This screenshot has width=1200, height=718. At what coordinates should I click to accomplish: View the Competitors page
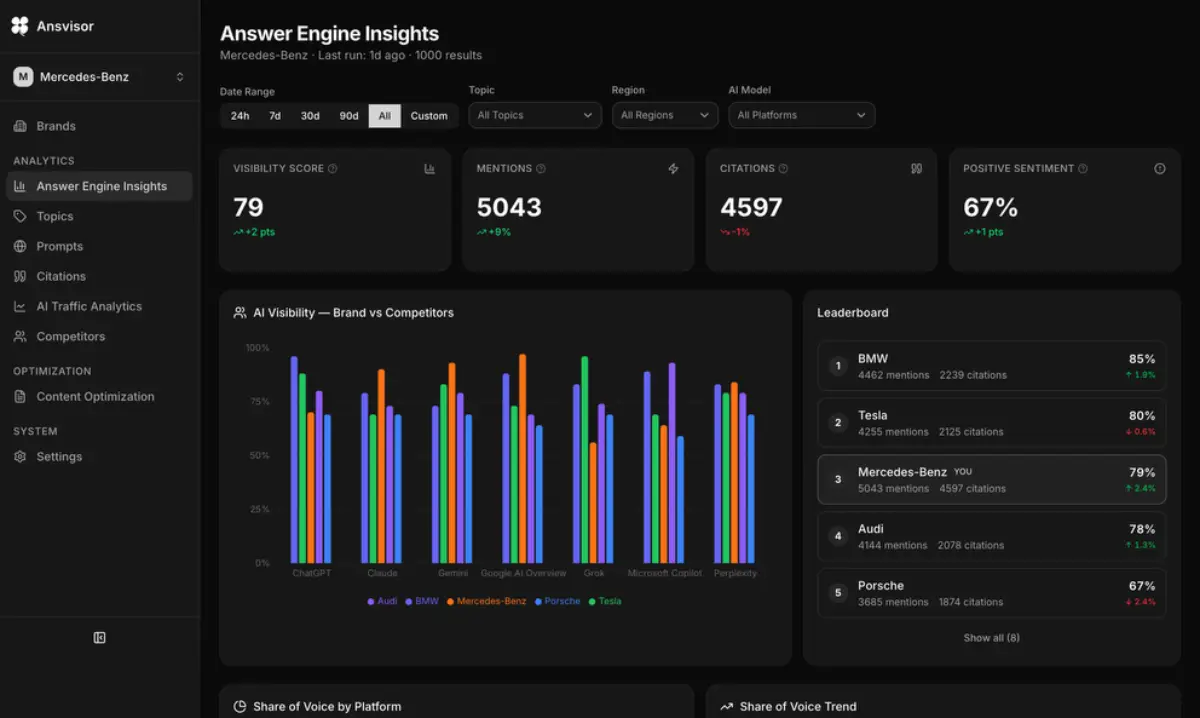99,336
